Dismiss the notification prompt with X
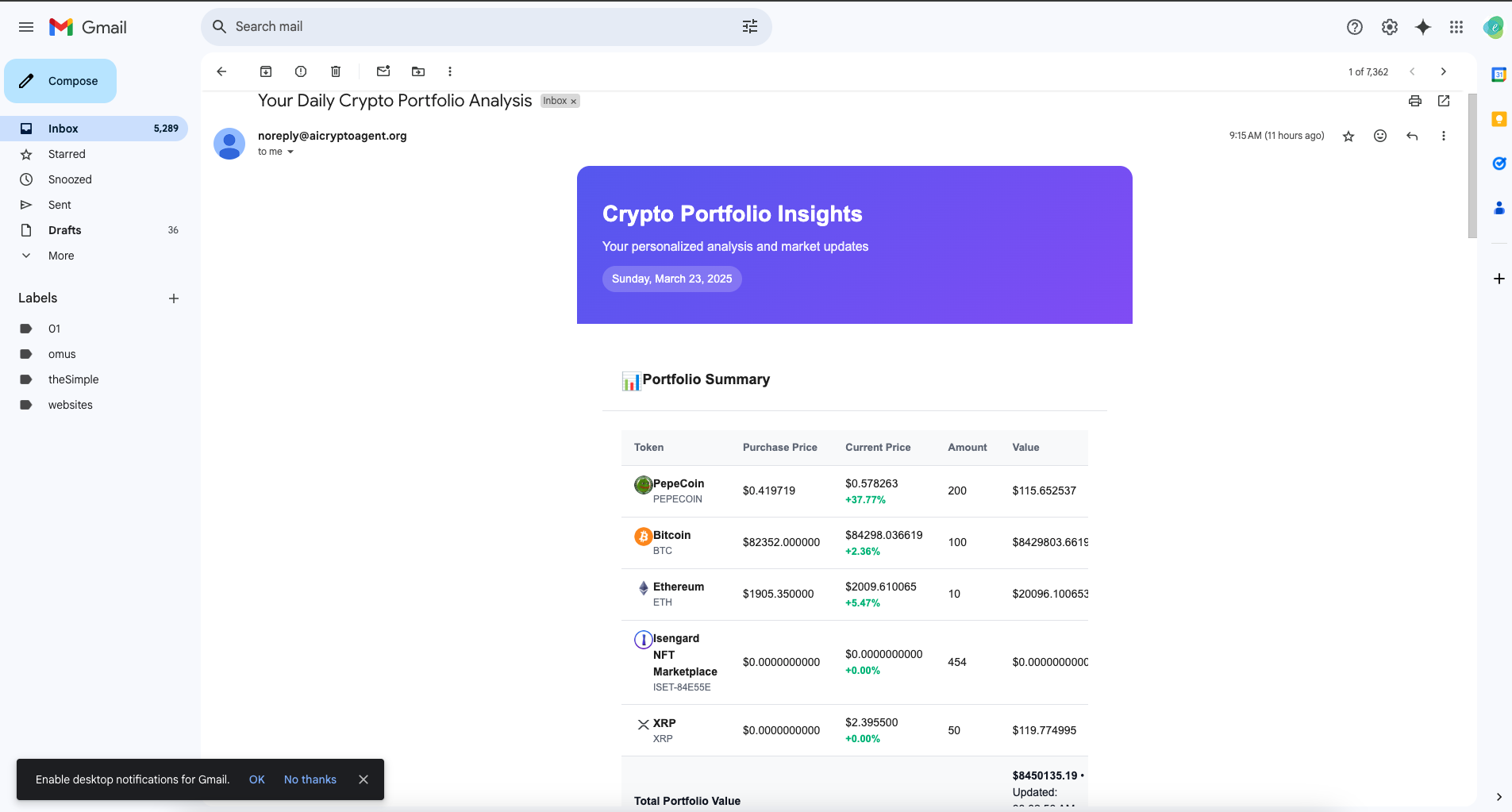Viewport: 1512px width, 812px height. tap(364, 779)
